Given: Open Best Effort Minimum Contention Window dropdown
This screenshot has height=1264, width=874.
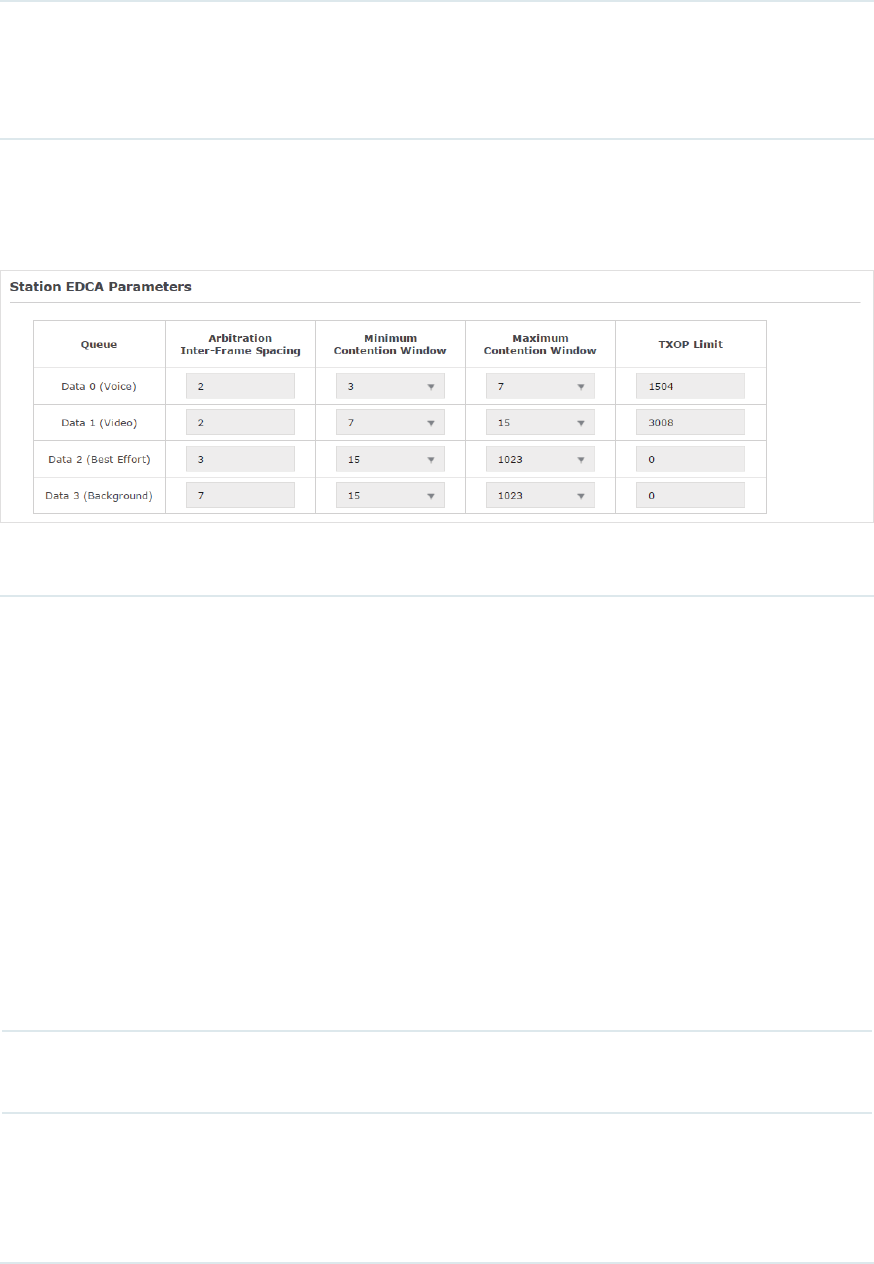Looking at the screenshot, I should coord(390,459).
